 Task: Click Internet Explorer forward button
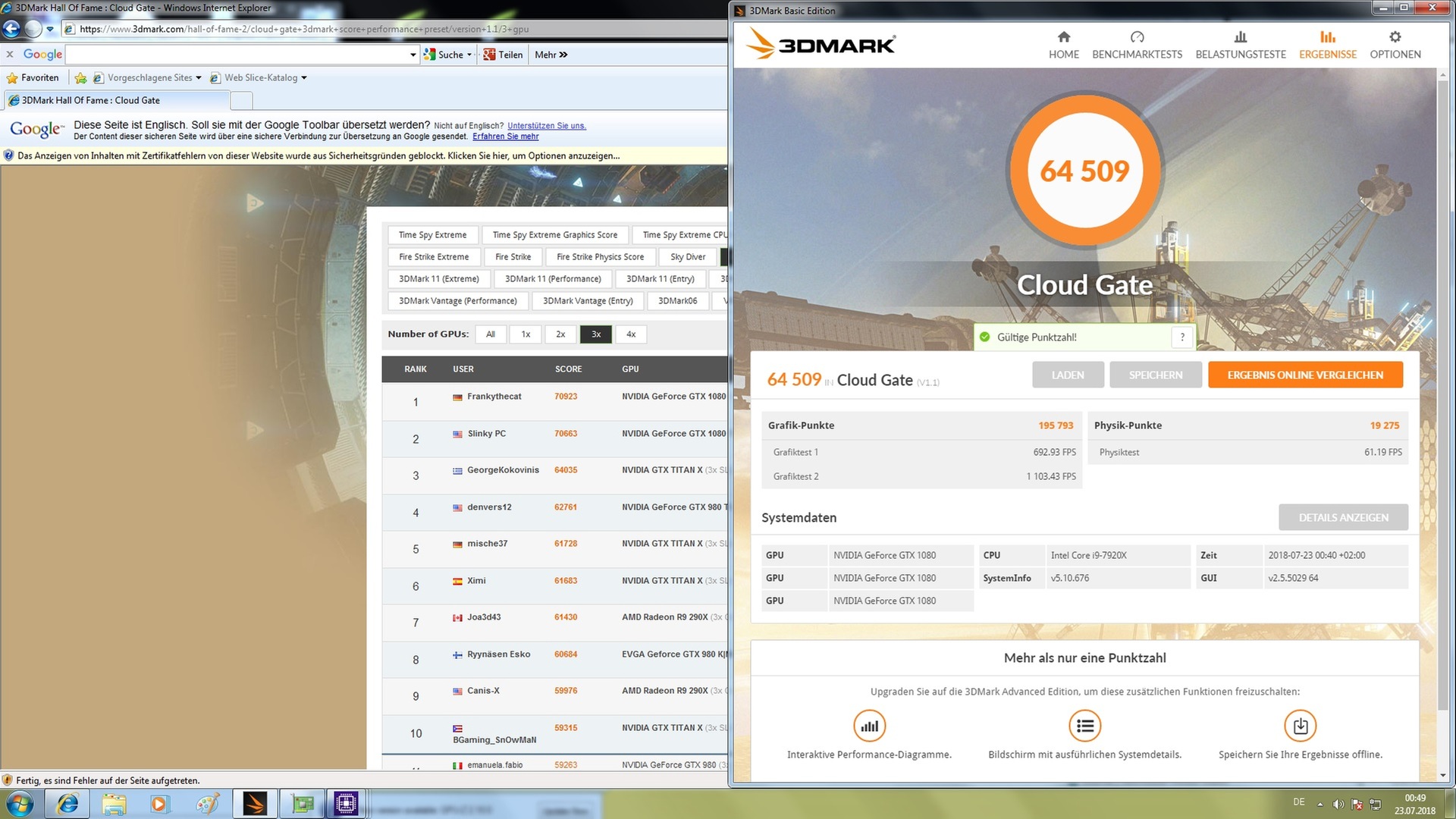[33, 29]
